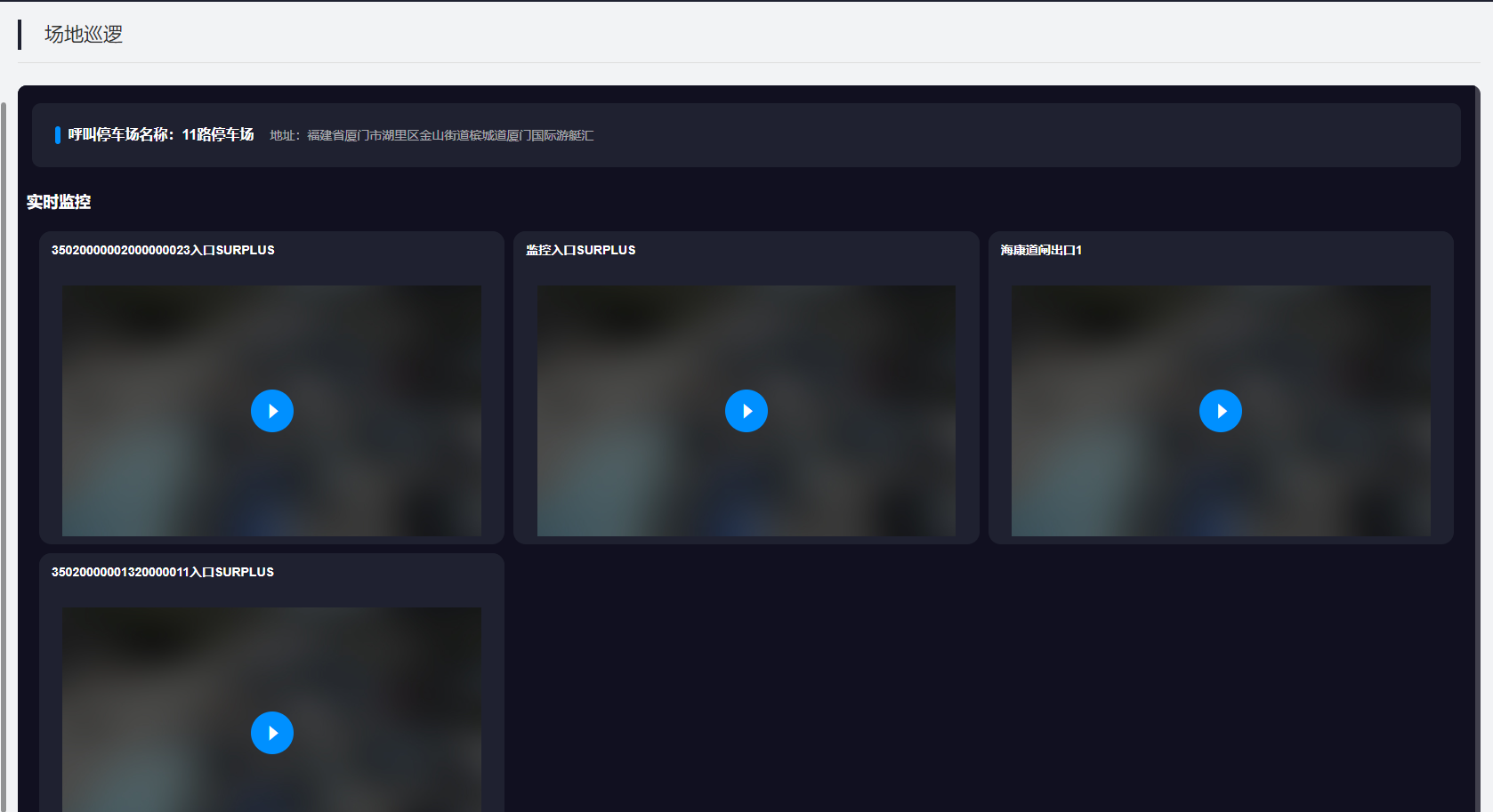Click the parking lot address text
Screen dimensions: 1493x812
pos(432,135)
